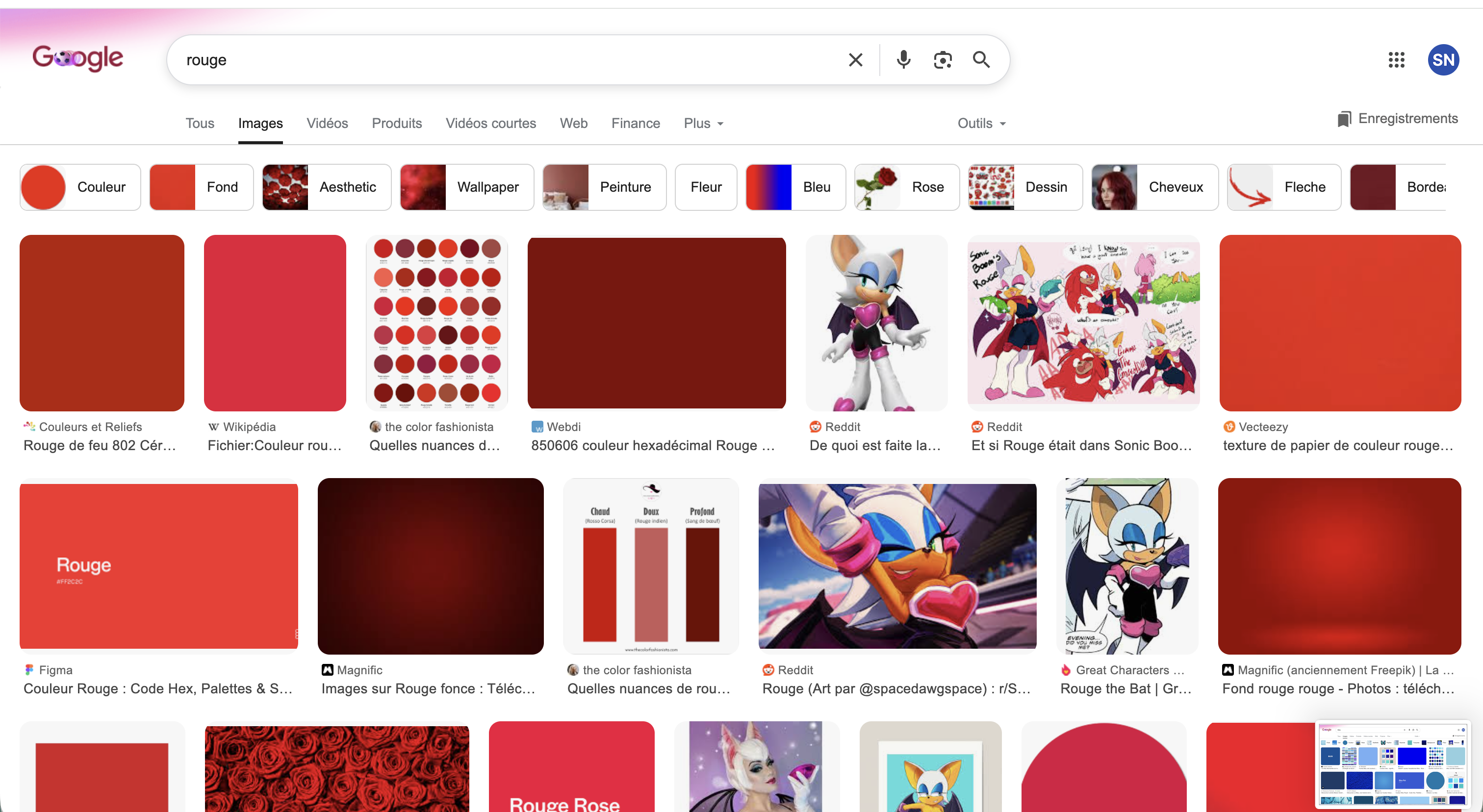Click the Fleur filter chip

pos(706,187)
